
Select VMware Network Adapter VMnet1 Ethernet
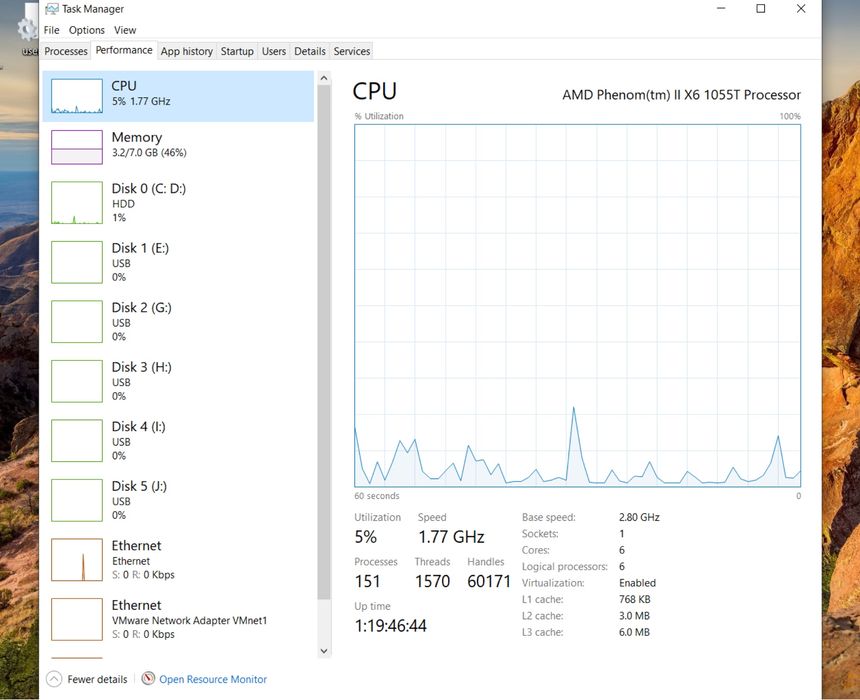click(188, 620)
